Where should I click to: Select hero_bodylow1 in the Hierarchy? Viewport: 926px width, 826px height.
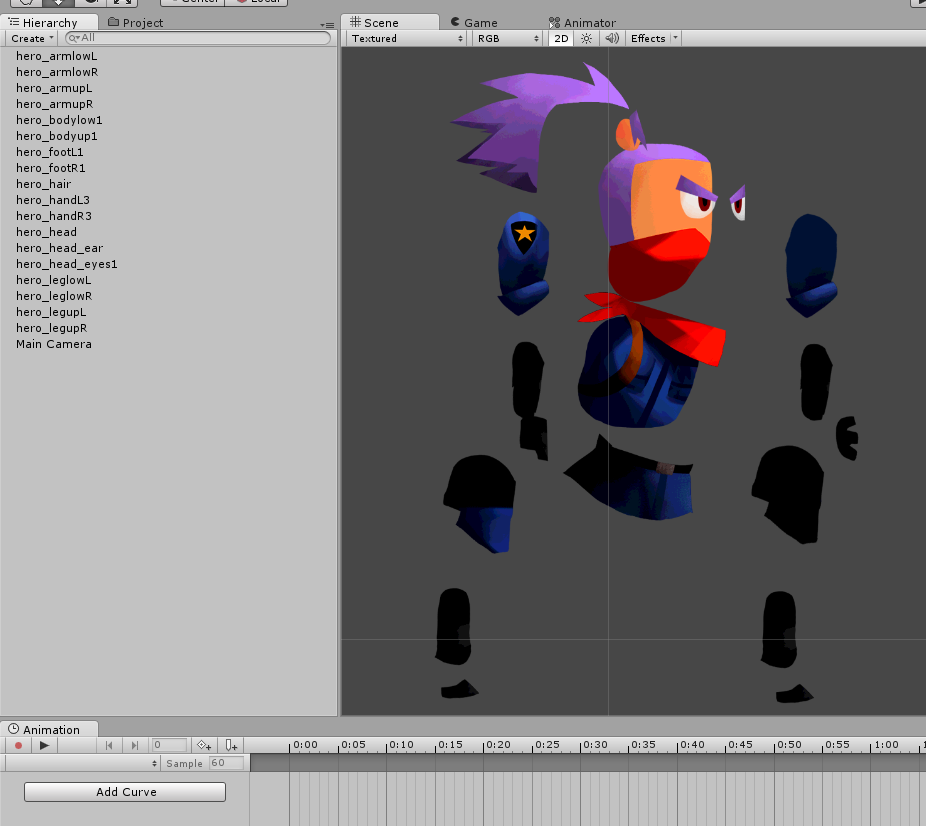click(x=59, y=120)
